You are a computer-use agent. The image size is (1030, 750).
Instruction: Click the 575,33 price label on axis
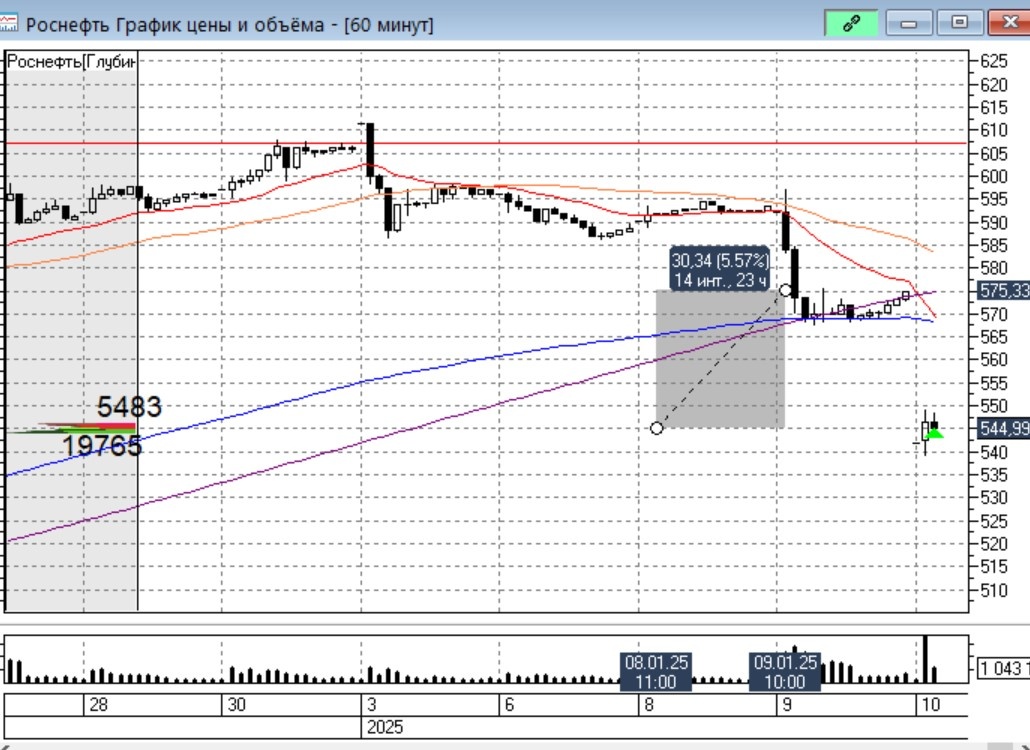pyautogui.click(x=1004, y=290)
